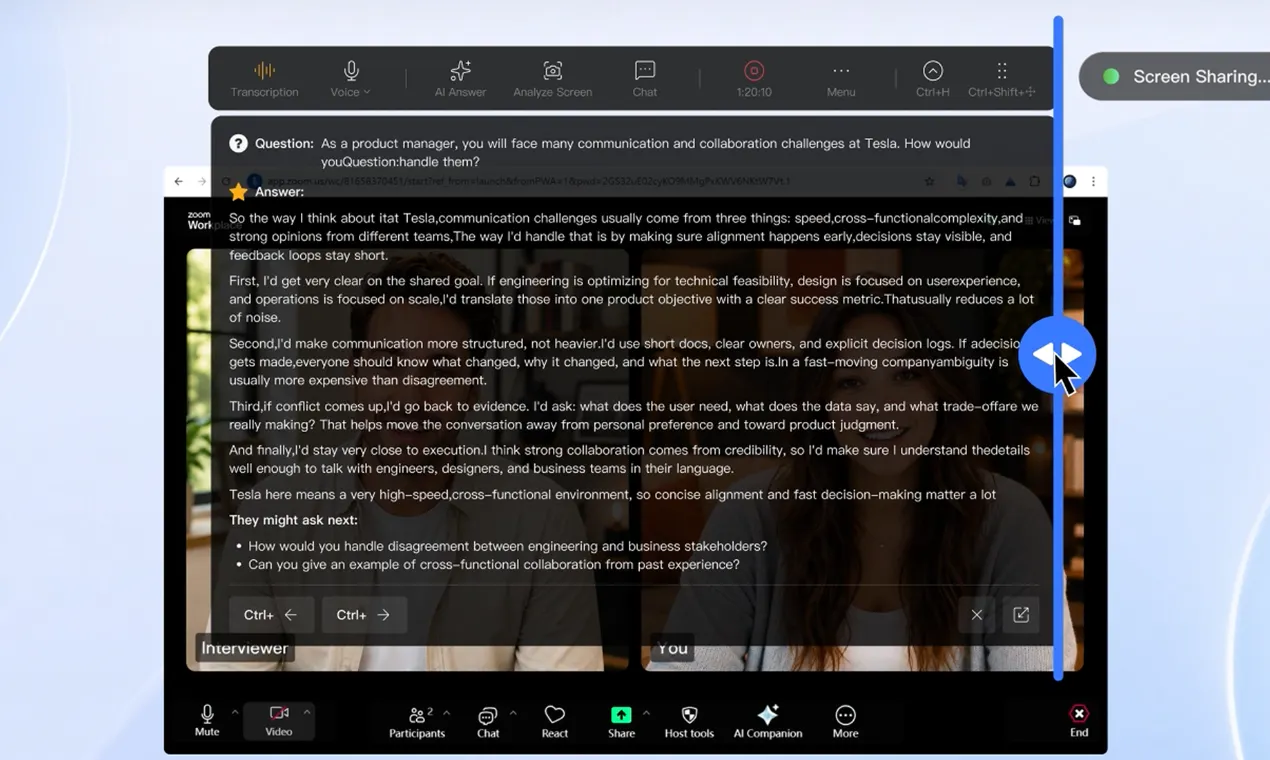Image resolution: width=1270 pixels, height=760 pixels.
Task: Go to previous answer with Ctrl+ left button
Action: (x=271, y=615)
